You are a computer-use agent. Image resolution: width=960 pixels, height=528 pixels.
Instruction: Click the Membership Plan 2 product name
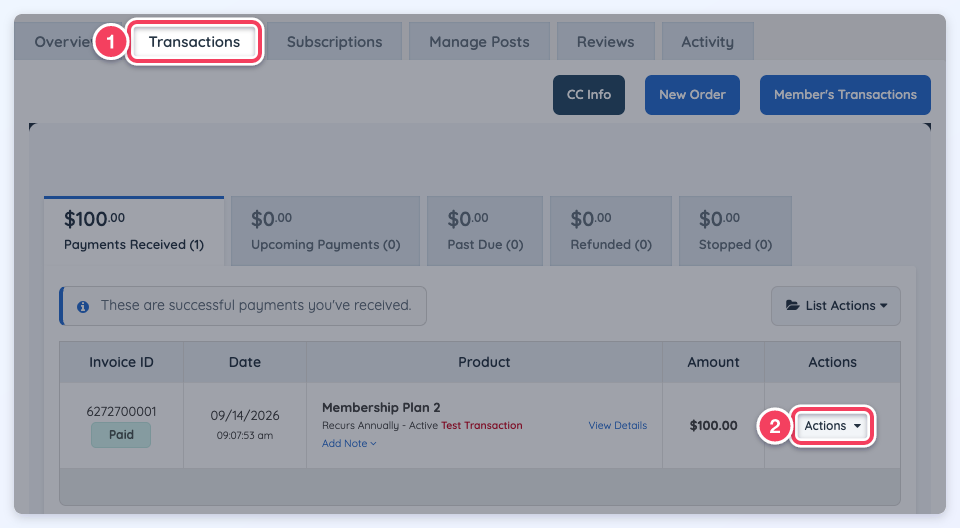tap(381, 407)
